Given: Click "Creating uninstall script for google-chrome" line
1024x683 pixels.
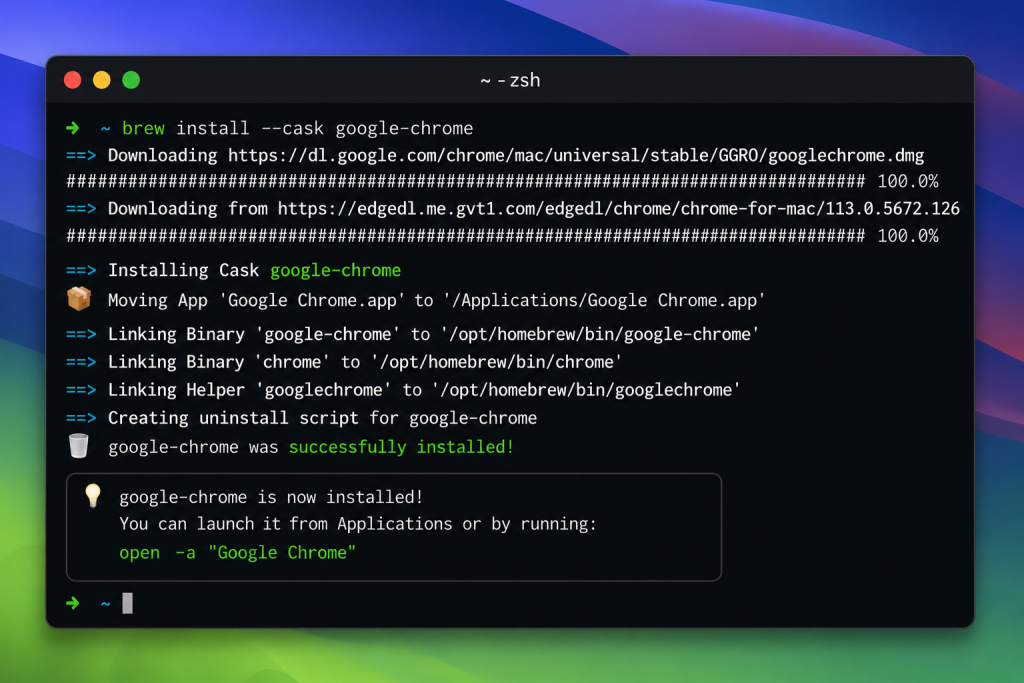Looking at the screenshot, I should coord(323,418).
